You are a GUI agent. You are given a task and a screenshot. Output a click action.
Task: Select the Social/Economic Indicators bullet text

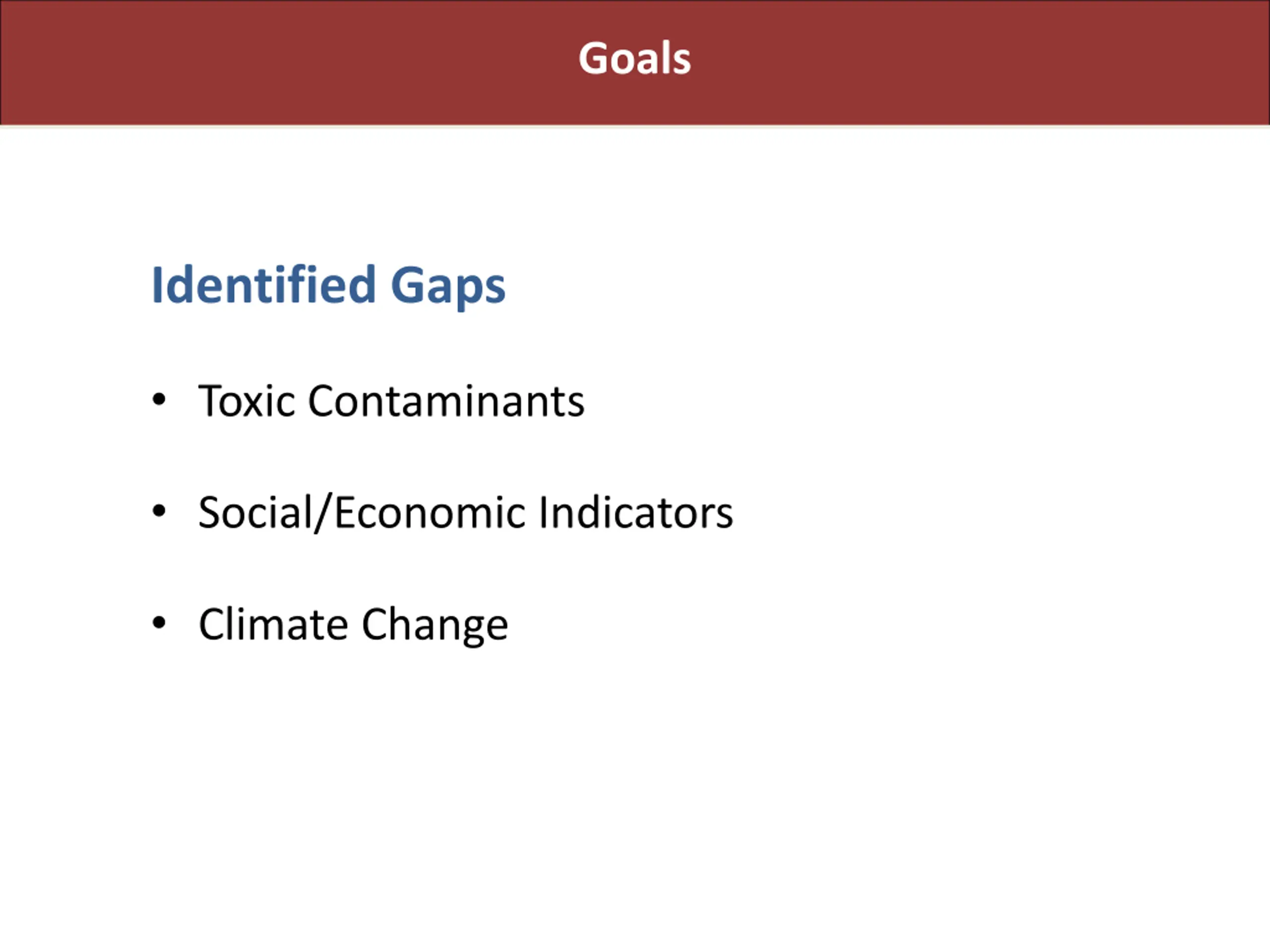coord(466,512)
